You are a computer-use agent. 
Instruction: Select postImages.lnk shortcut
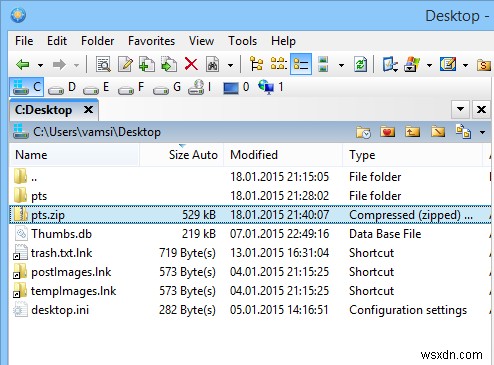pyautogui.click(x=250, y=272)
